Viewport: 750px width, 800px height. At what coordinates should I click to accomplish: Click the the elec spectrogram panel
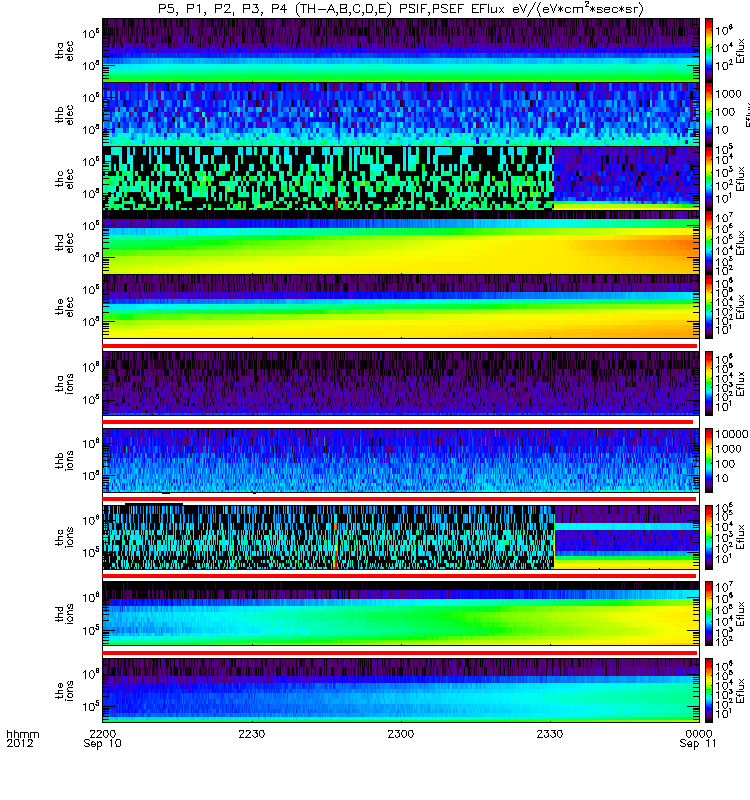coord(401,306)
